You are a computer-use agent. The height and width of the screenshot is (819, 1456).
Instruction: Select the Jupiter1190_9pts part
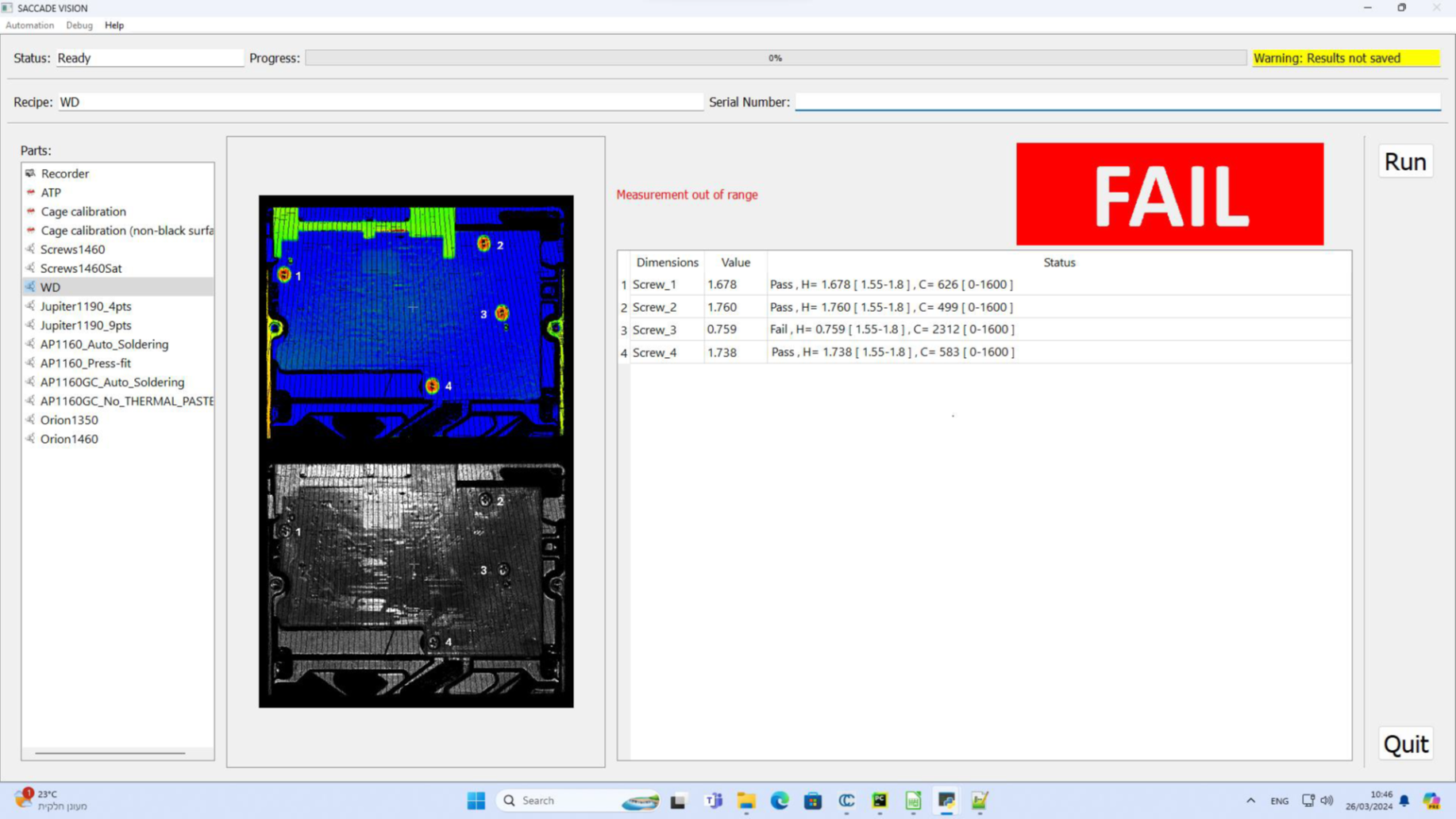117,325
